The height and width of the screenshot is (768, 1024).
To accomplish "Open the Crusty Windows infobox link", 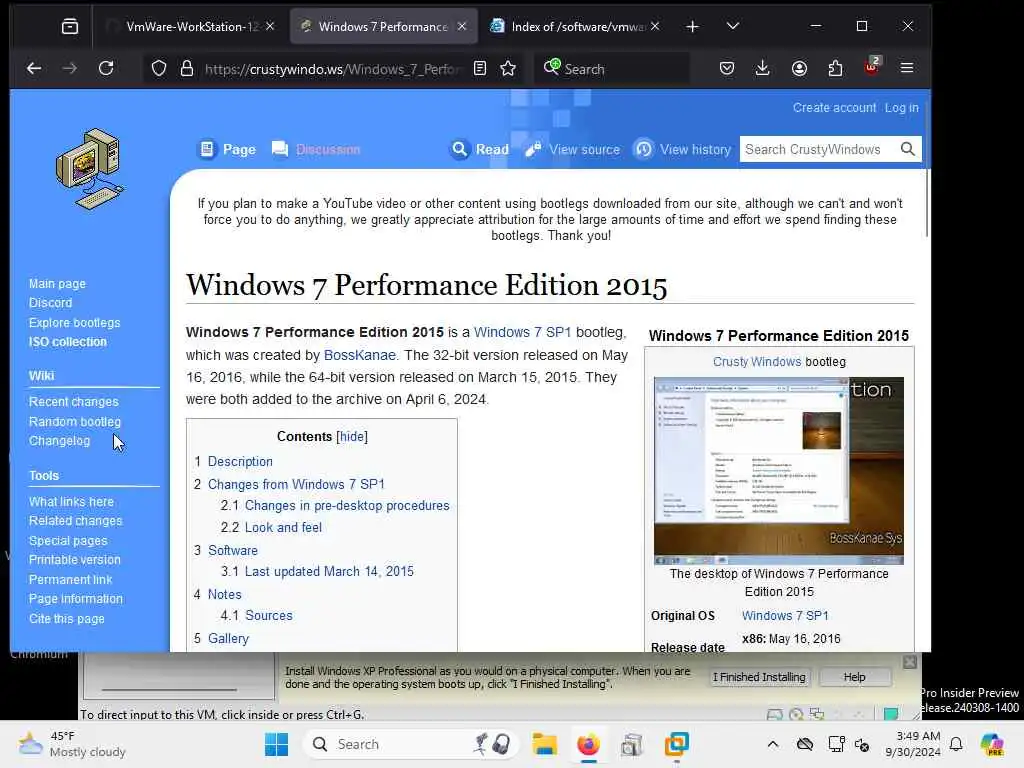I will [x=756, y=362].
